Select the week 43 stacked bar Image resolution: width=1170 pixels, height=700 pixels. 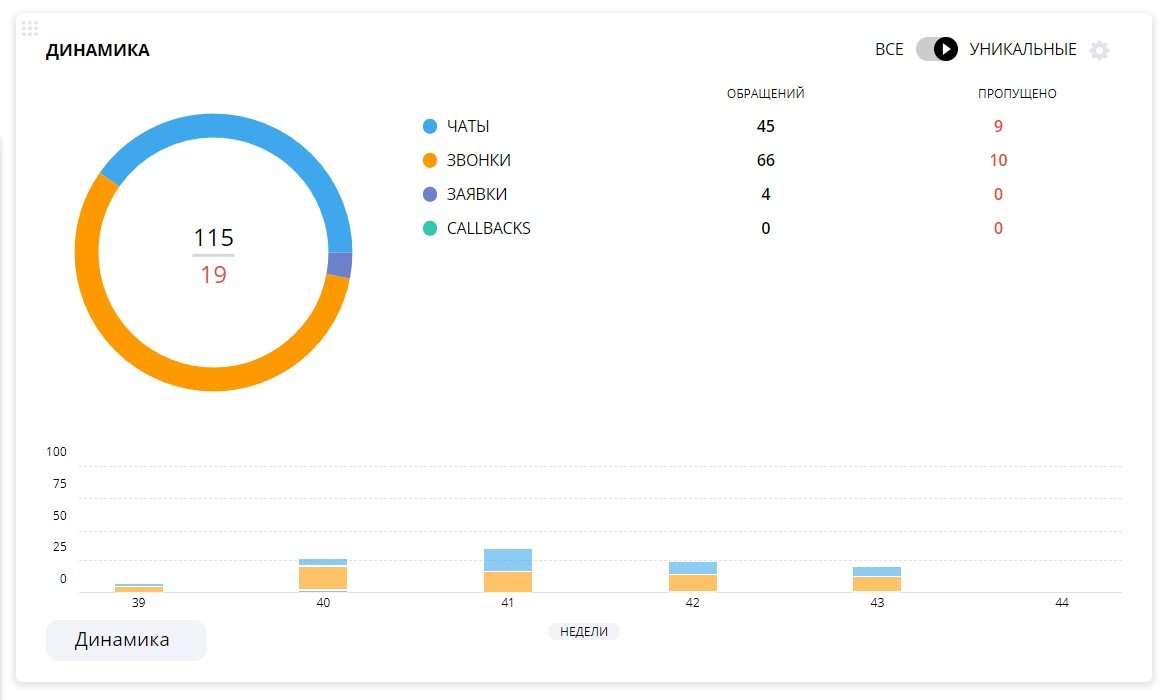pos(877,579)
